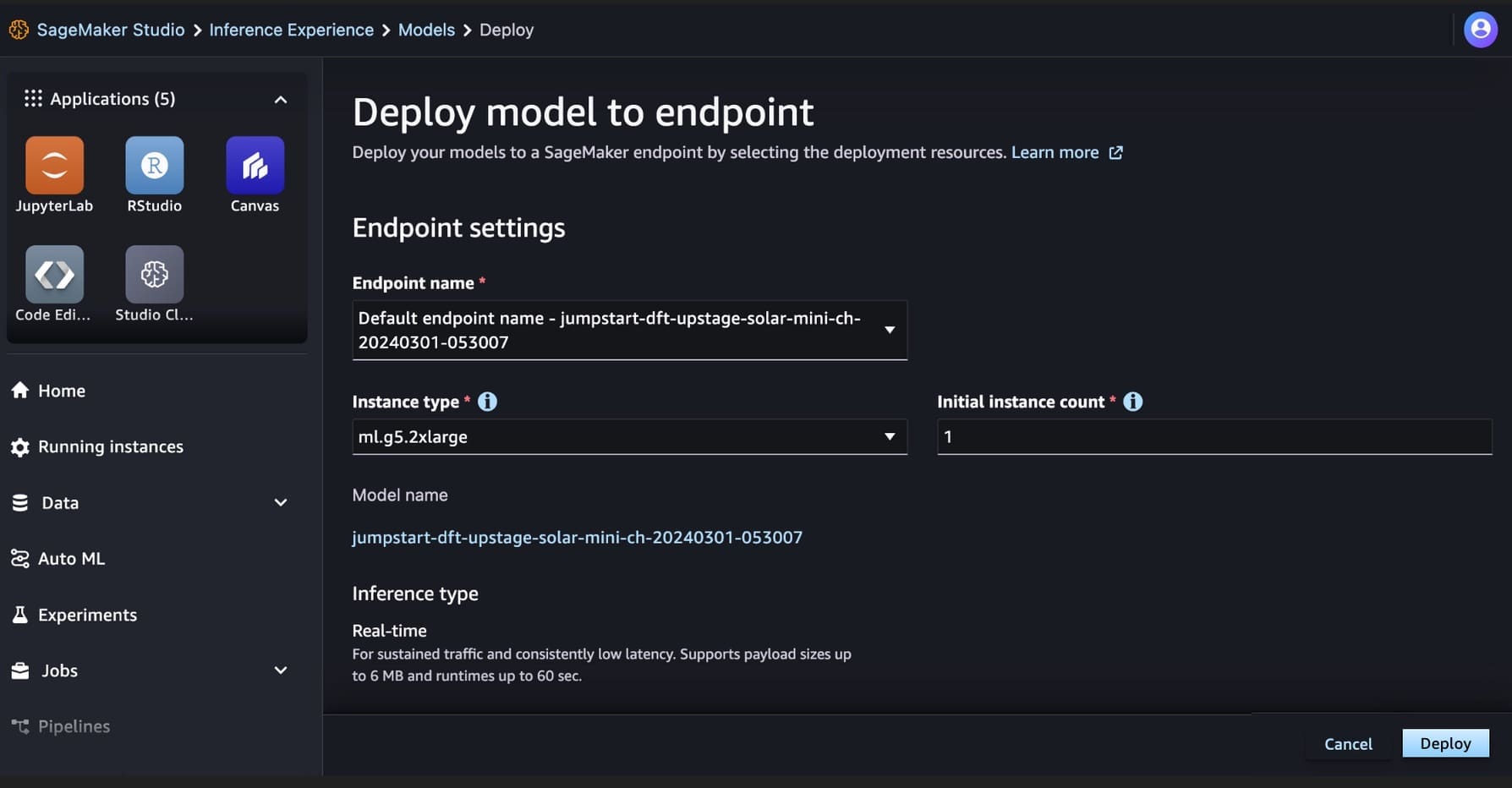Viewport: 1512px width, 788px height.
Task: Click the Pipelines icon
Action: (x=20, y=726)
